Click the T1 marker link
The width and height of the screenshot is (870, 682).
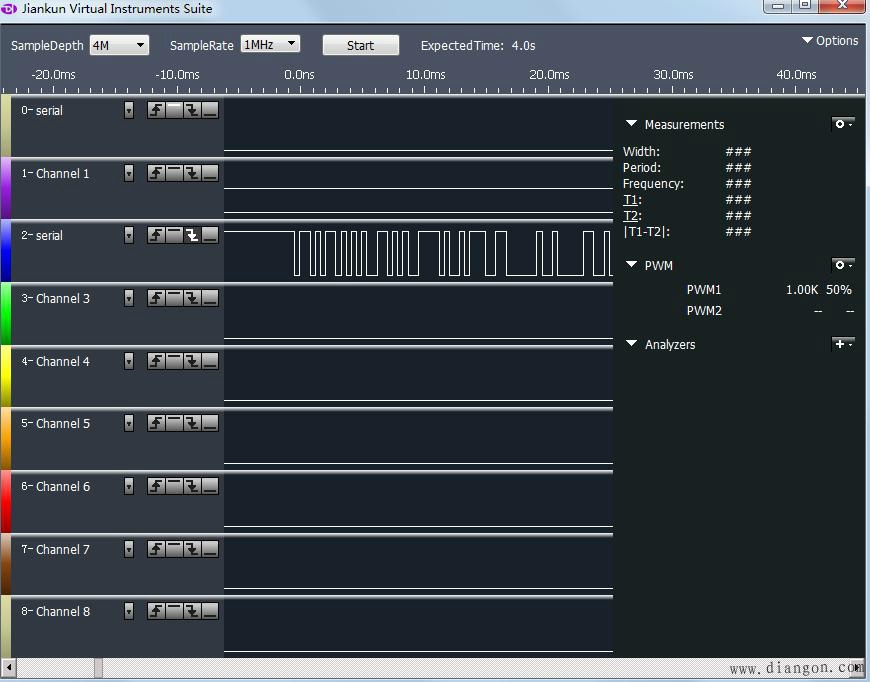(x=630, y=200)
